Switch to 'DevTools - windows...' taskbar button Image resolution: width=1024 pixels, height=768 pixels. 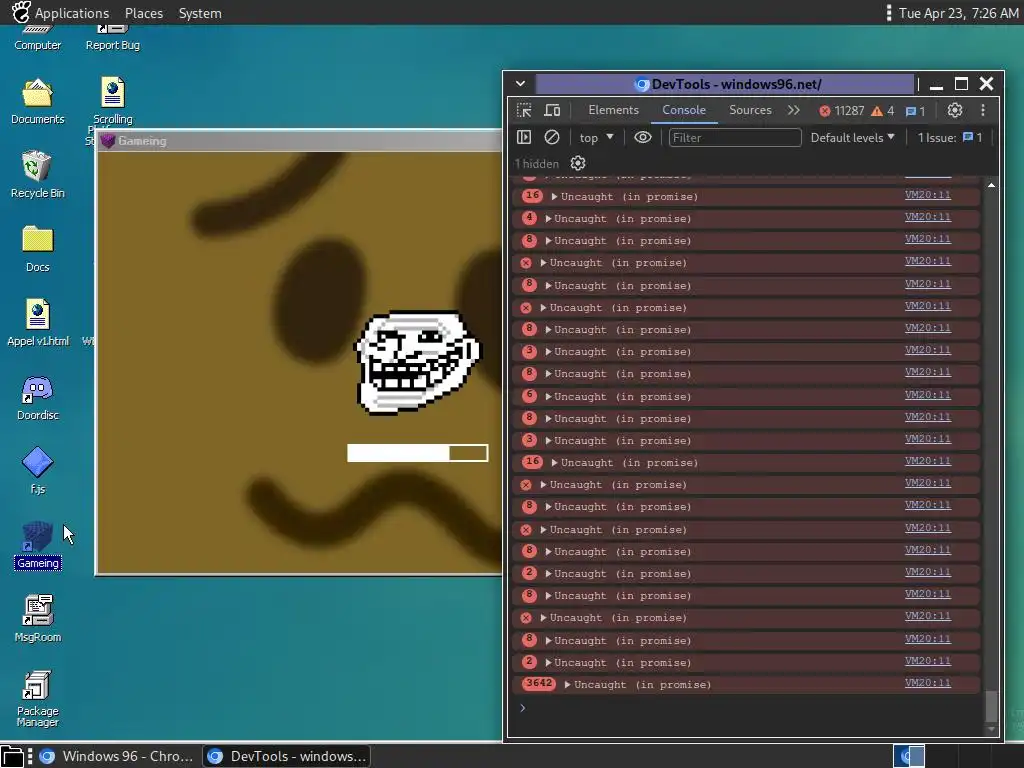point(287,756)
